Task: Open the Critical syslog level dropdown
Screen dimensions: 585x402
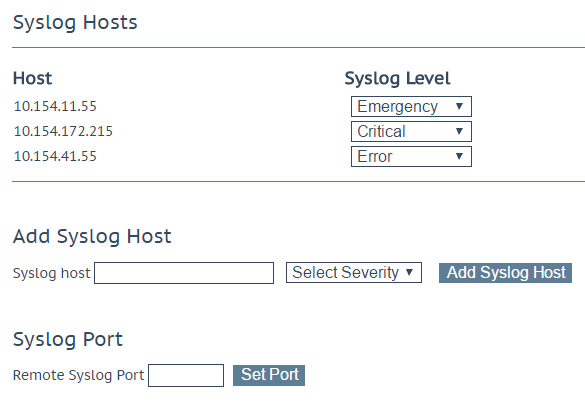Action: pos(411,131)
